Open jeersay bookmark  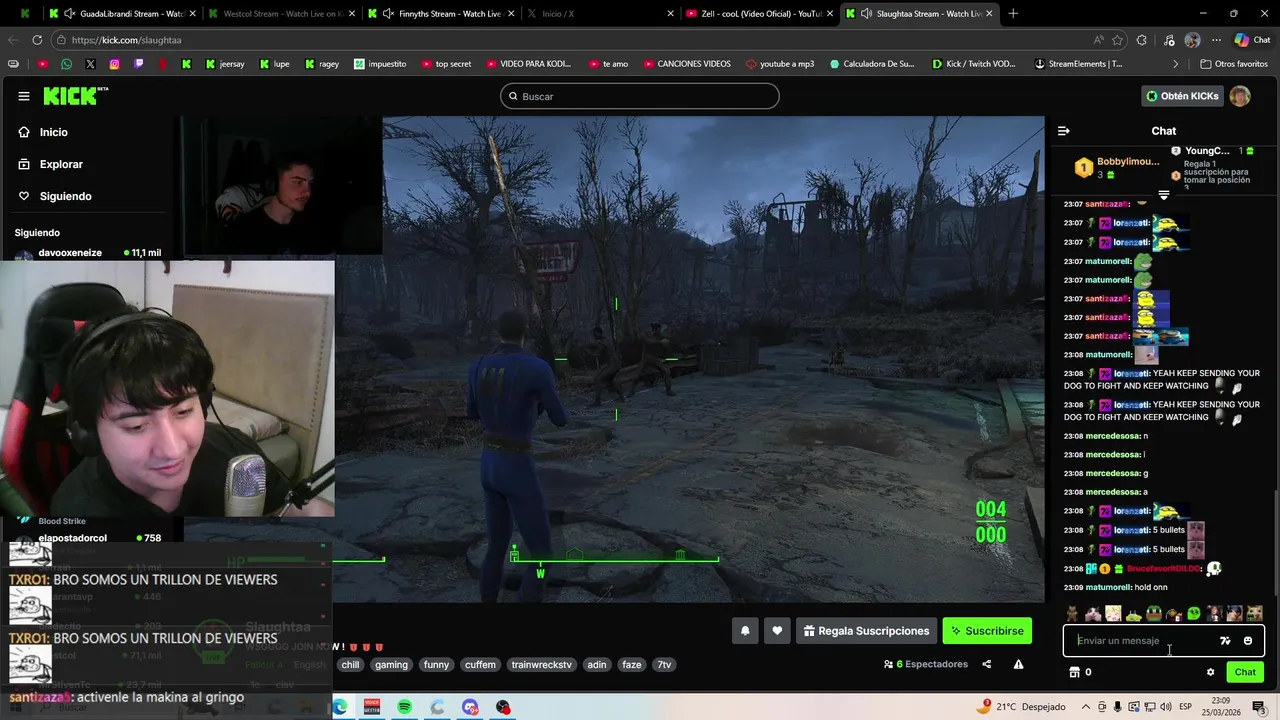(225, 63)
